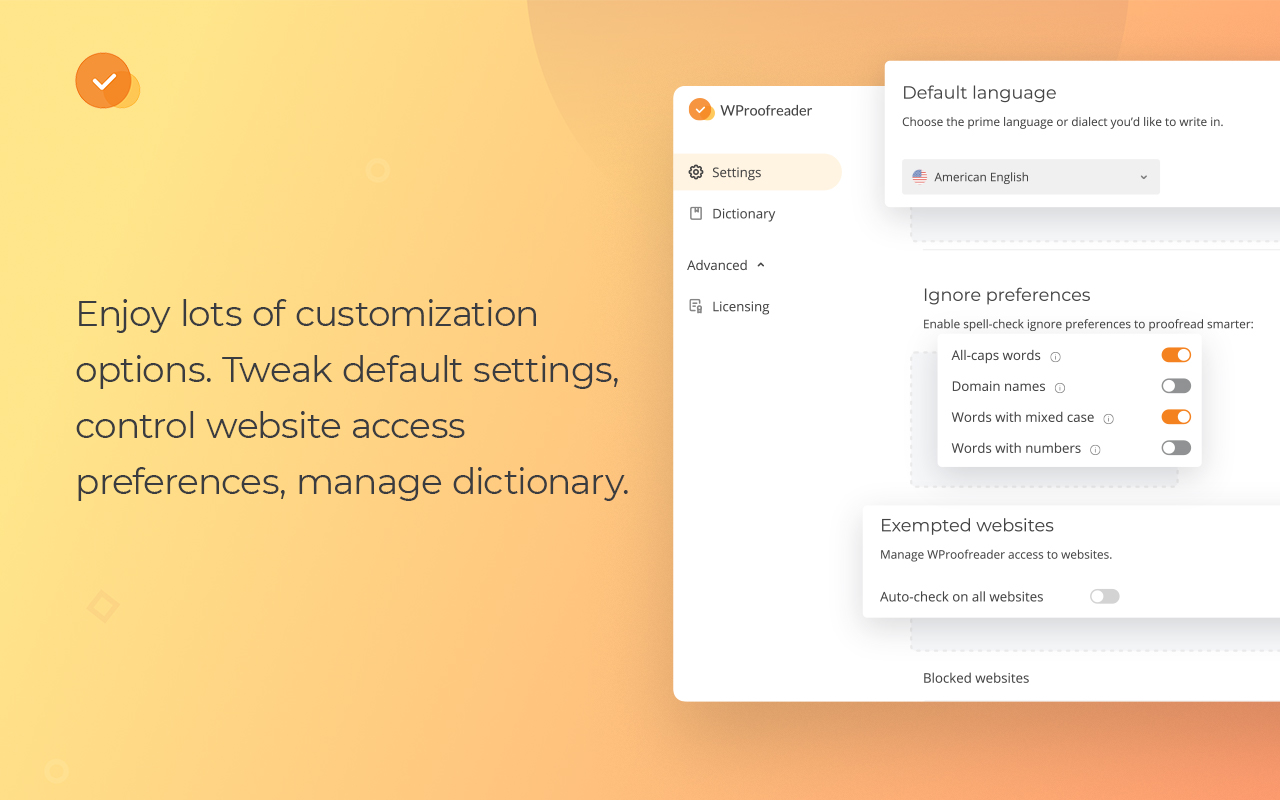
Task: Click info icon beside Words with mixed case
Action: pyautogui.click(x=1108, y=418)
